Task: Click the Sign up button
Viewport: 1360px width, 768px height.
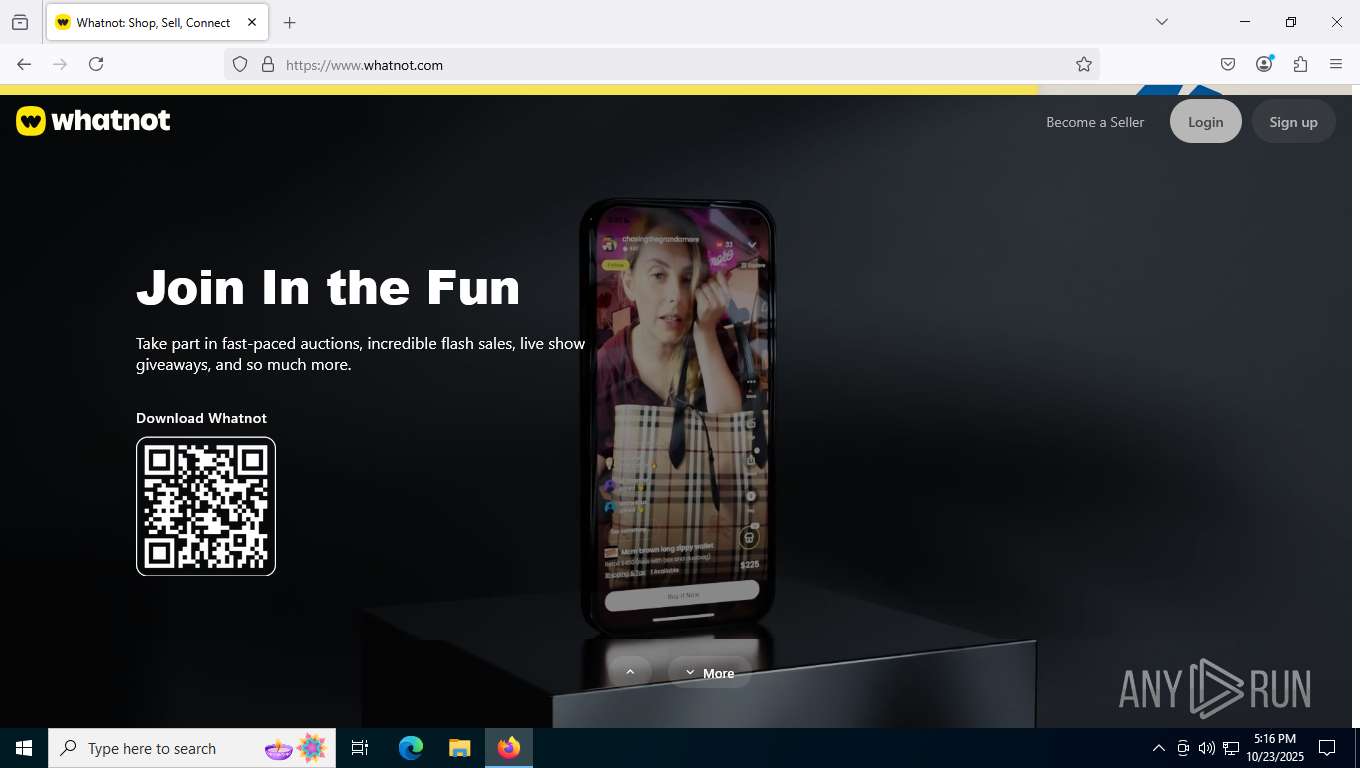Action: (1293, 121)
